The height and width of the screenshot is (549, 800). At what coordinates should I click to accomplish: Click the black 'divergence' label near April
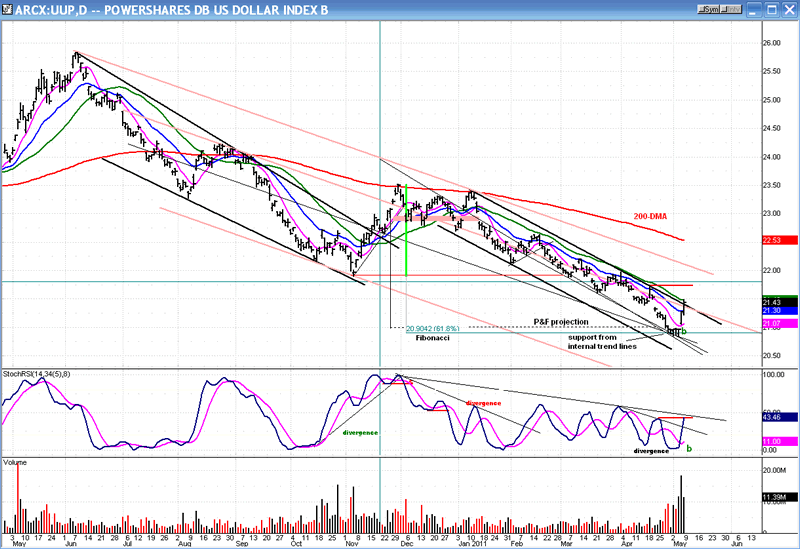[x=651, y=451]
